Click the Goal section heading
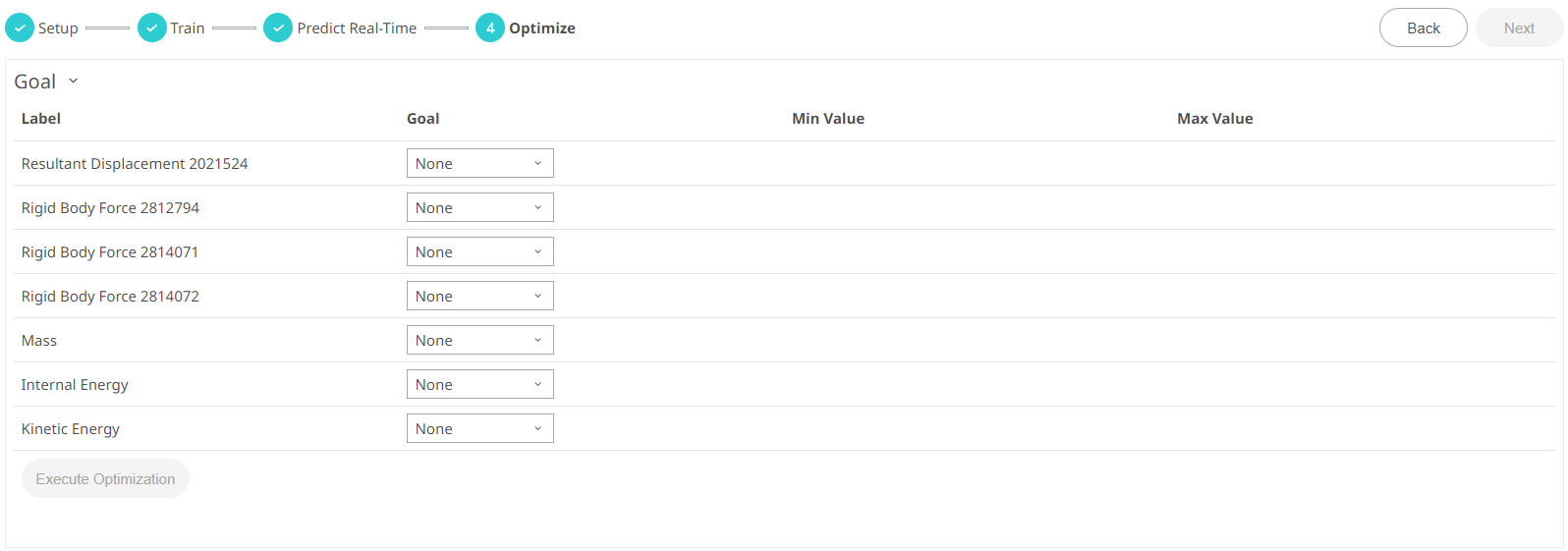 (35, 82)
